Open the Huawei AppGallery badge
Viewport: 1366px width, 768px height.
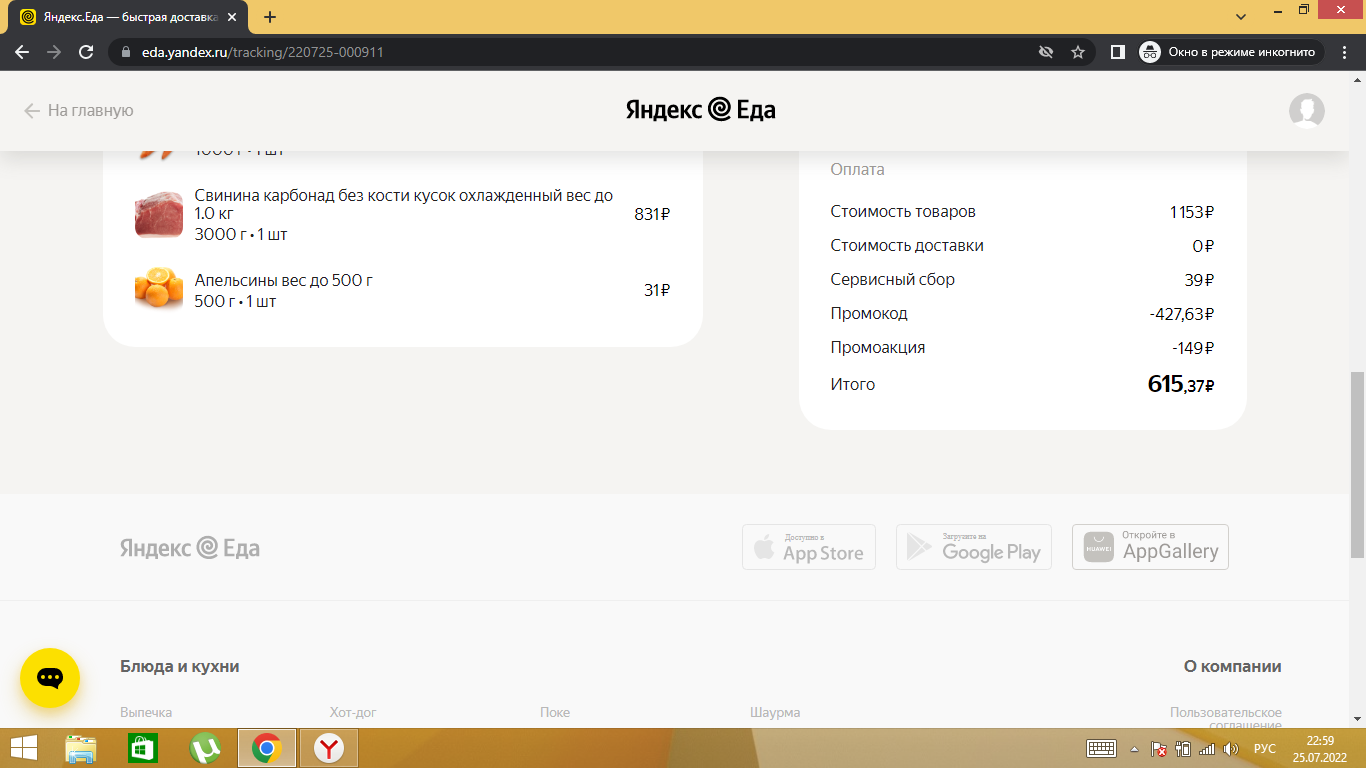pos(1150,547)
